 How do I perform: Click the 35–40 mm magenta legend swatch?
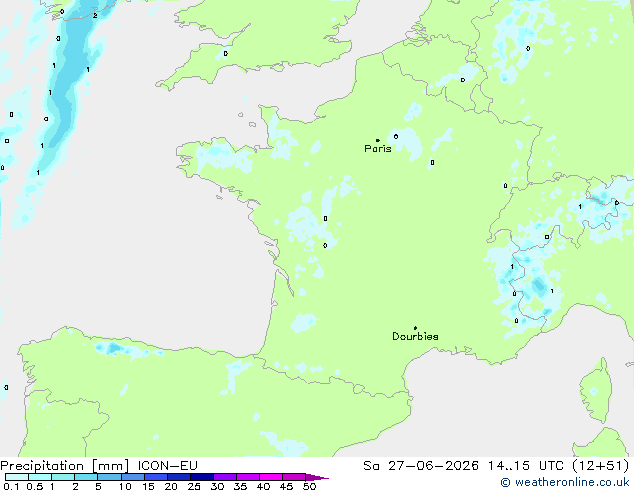click(248, 477)
